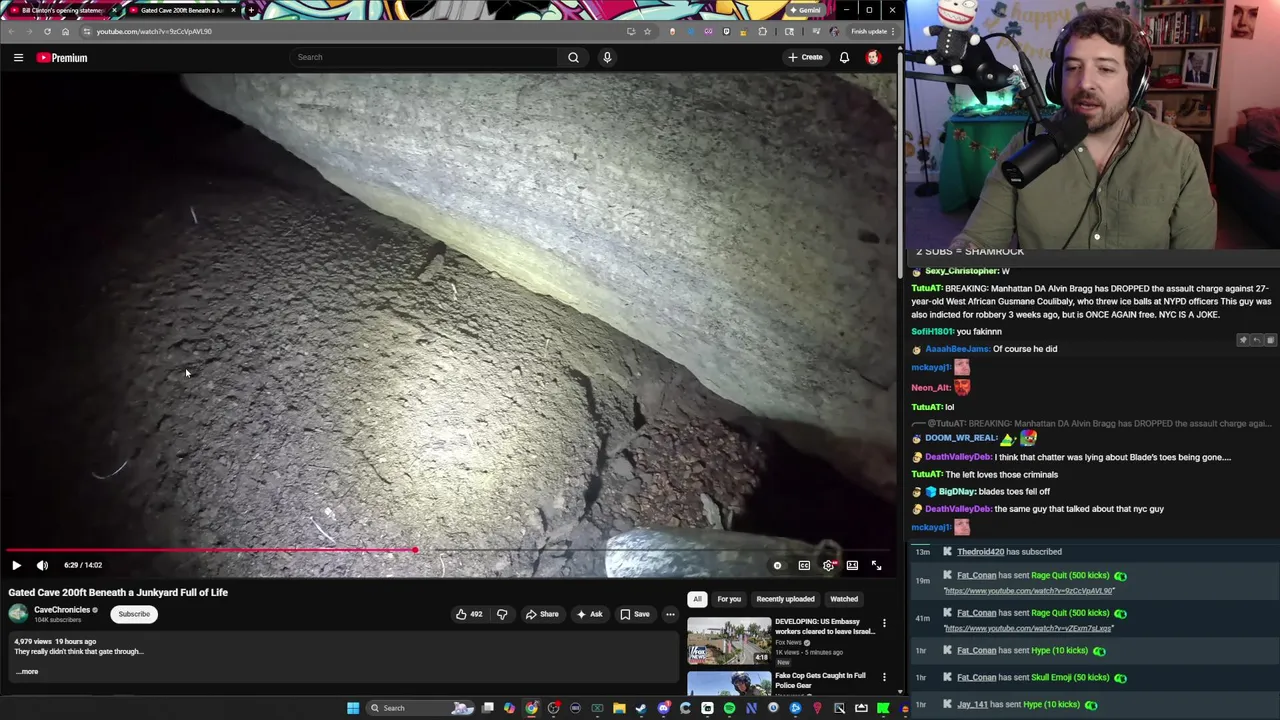Image resolution: width=1280 pixels, height=720 pixels.
Task: Pin the hovered chat message
Action: [x=1243, y=340]
